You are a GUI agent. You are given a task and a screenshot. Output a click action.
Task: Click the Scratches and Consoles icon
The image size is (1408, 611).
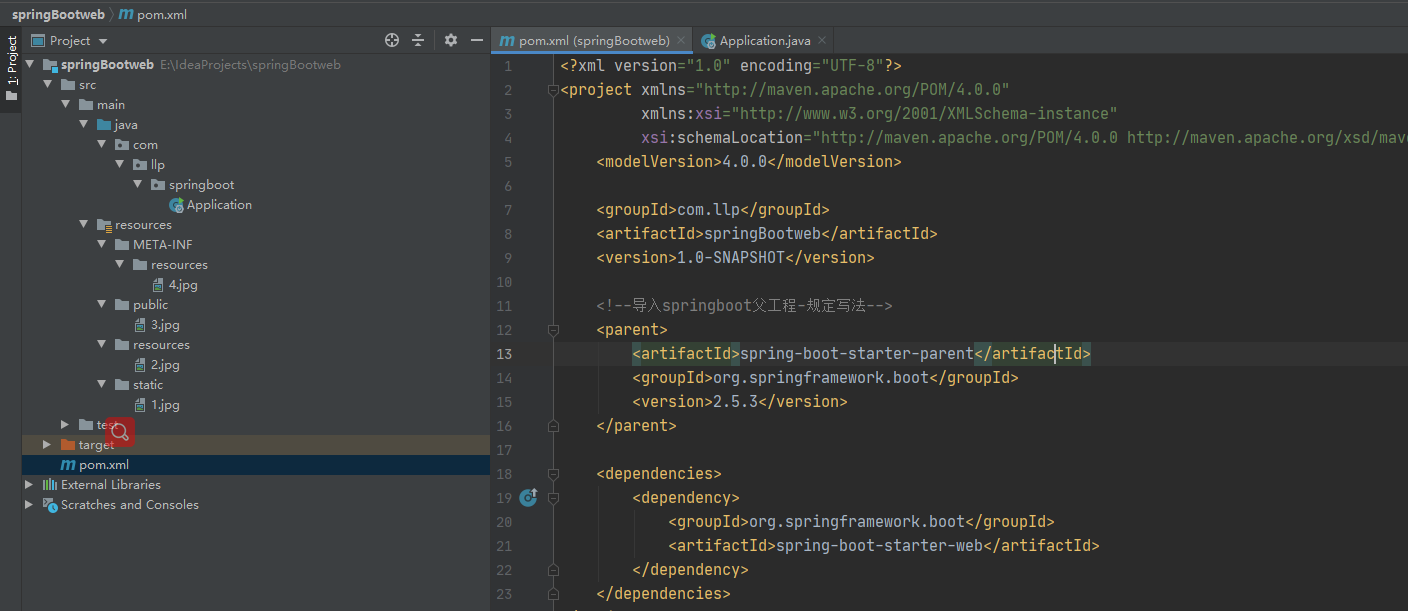(x=50, y=504)
